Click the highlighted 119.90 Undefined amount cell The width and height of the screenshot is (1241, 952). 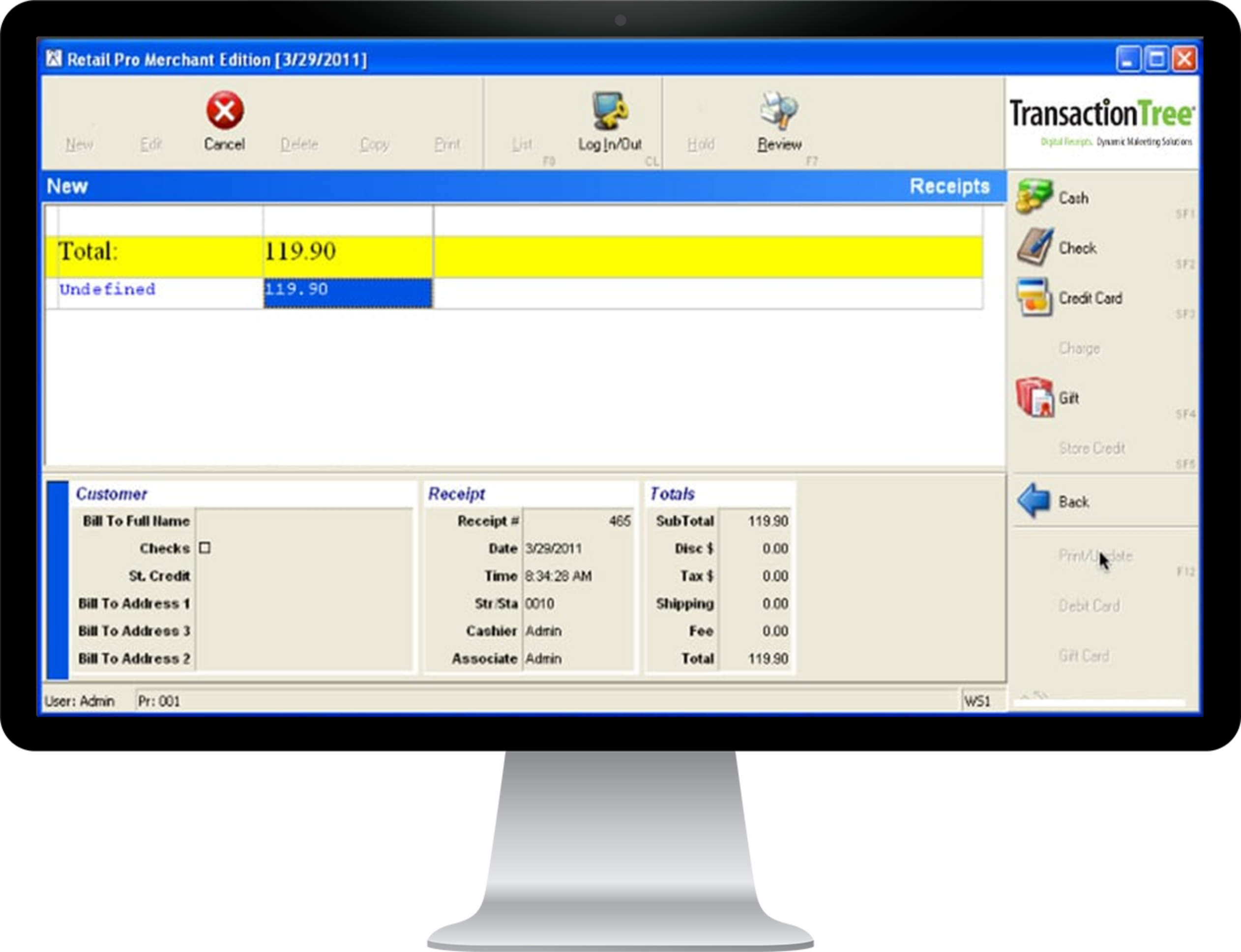tap(348, 293)
